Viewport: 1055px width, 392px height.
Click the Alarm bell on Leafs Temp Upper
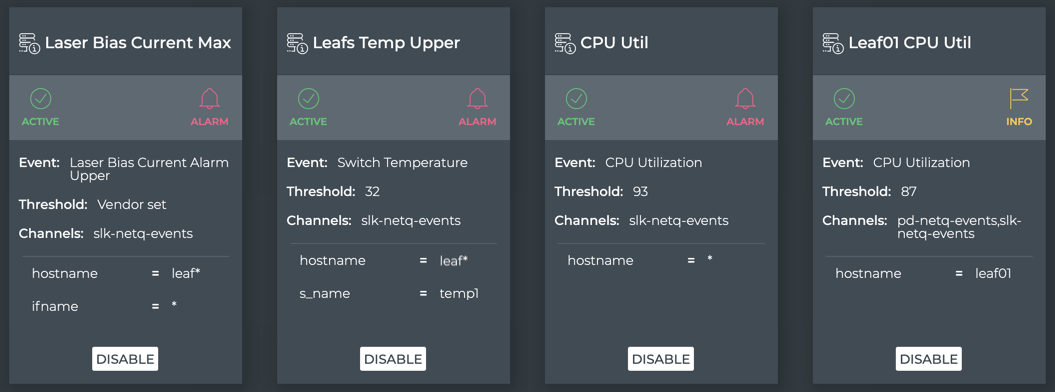477,99
